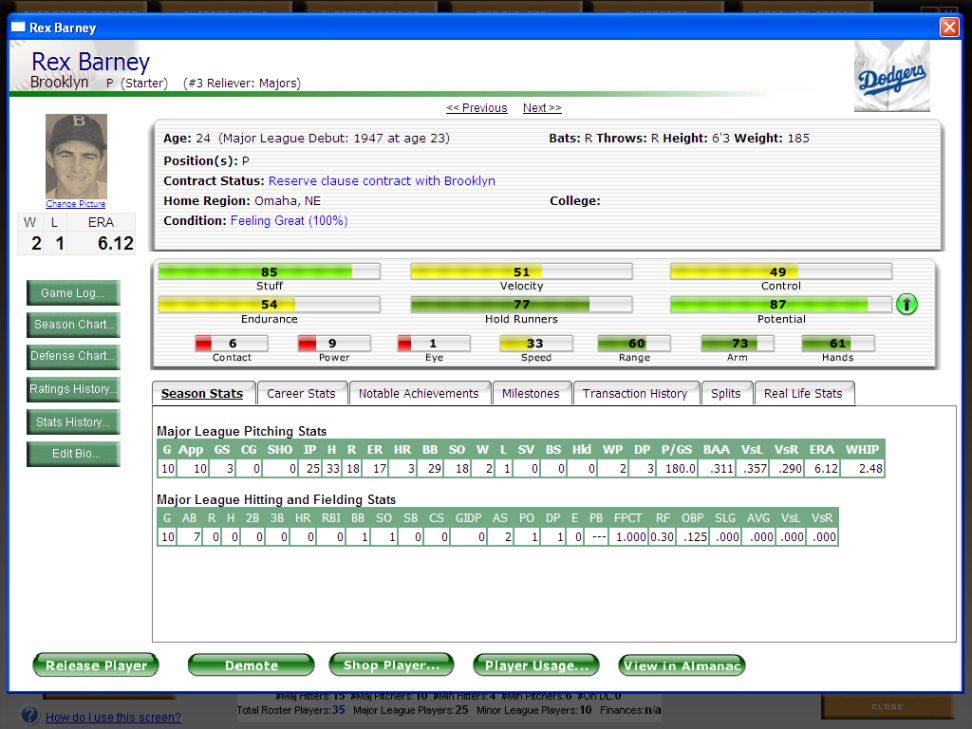972x729 pixels.
Task: Click the Total Roster Players count 35
Action: 338,710
